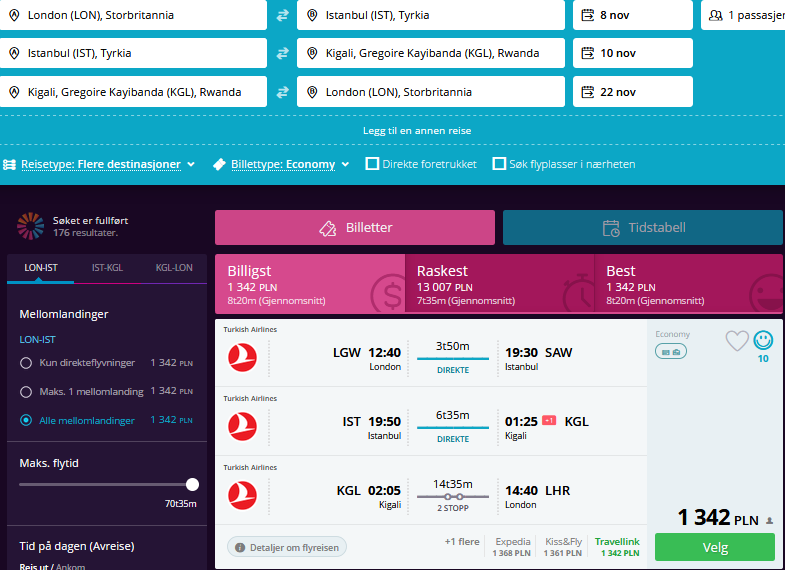
Task: Click the per-person icon beside 1 342 PLN
Action: [769, 521]
